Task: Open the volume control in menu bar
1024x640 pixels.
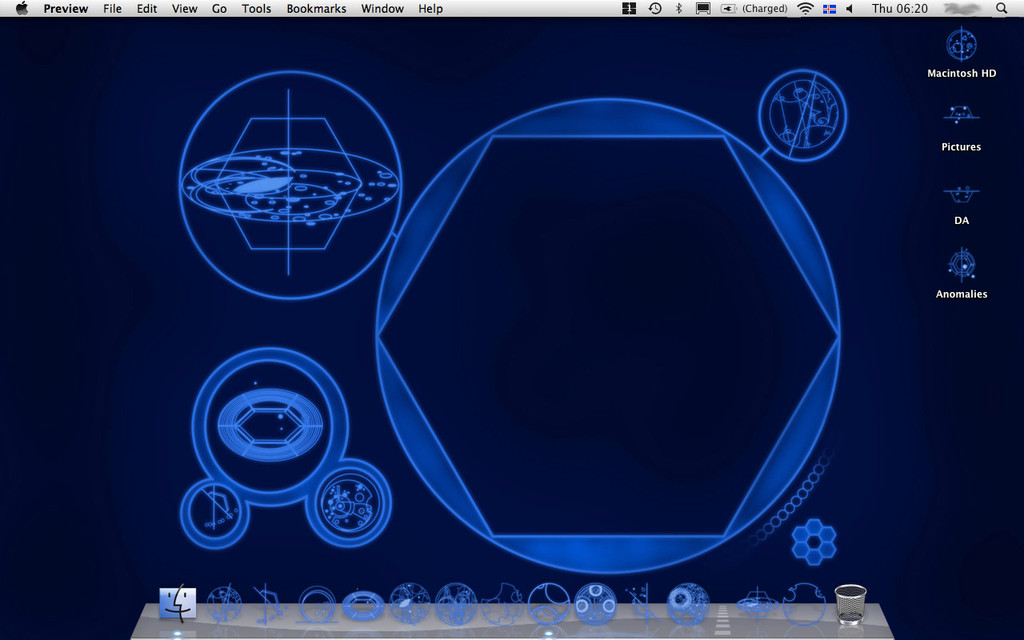Action: (850, 8)
